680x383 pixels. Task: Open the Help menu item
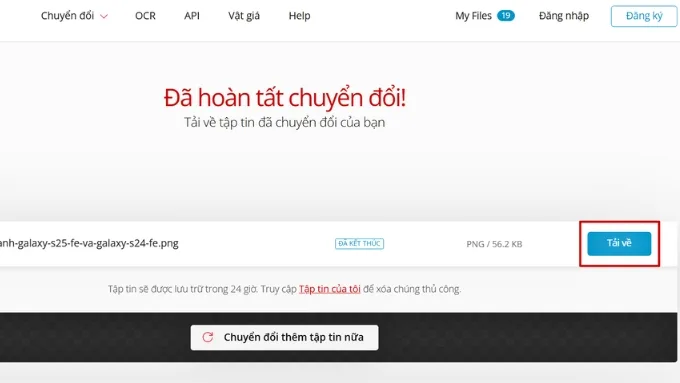[x=299, y=16]
